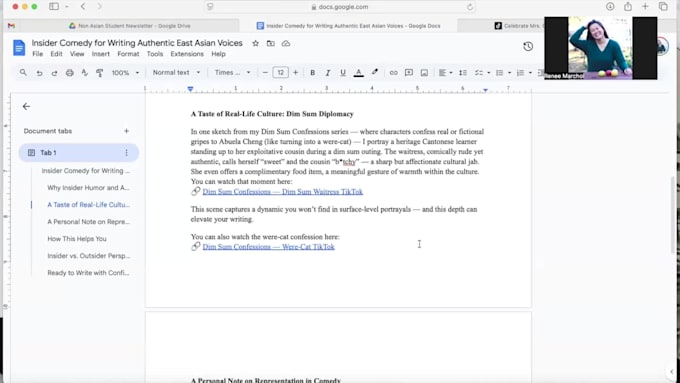Viewport: 680px width, 383px height.
Task: Jump to 'A Personal Note on Repre...' heading
Action: 88,222
